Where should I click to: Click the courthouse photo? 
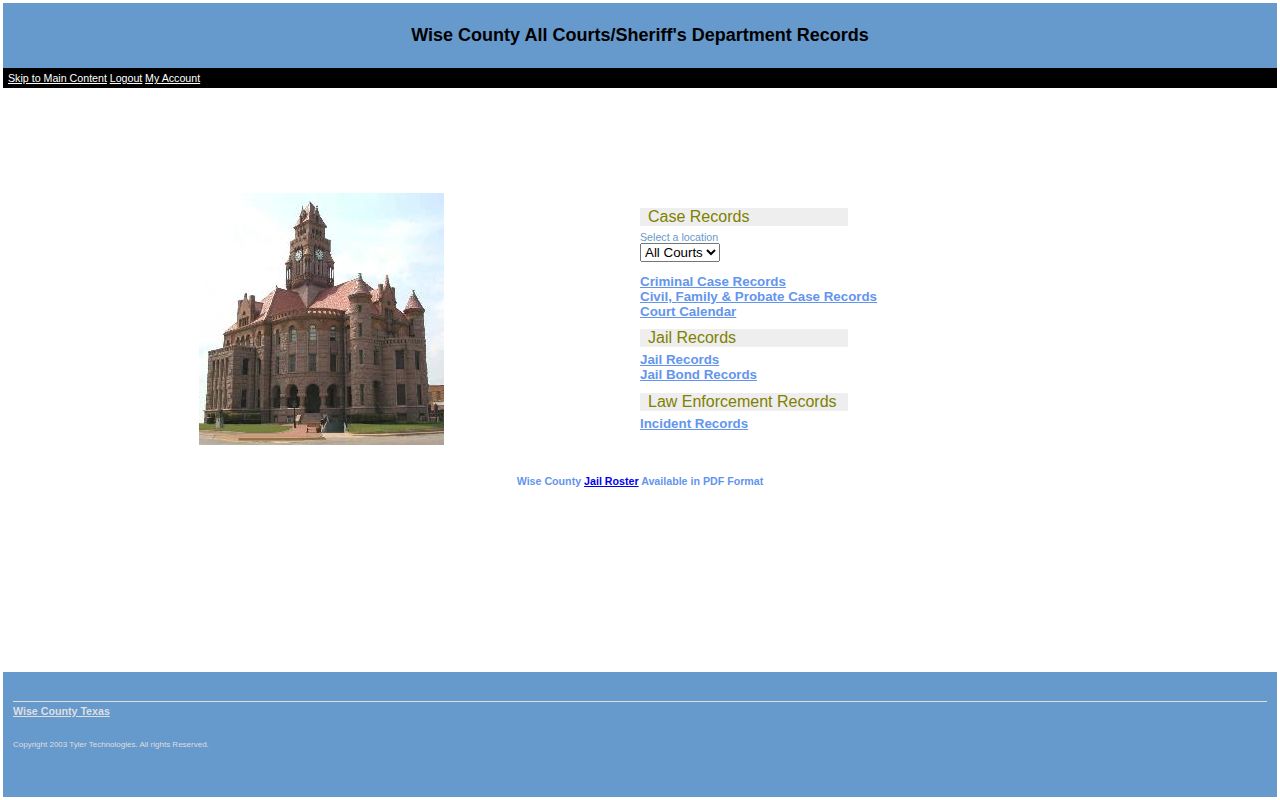pos(321,319)
